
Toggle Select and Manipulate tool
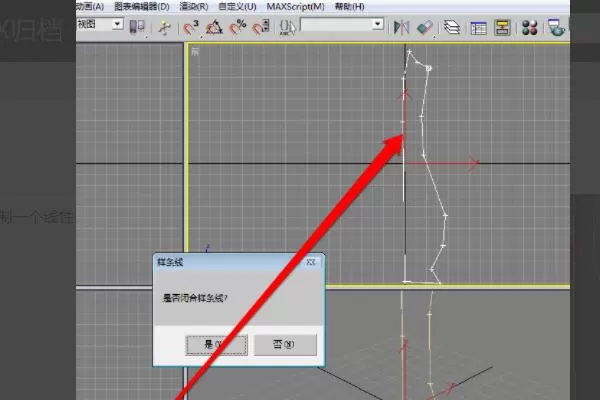(x=165, y=28)
